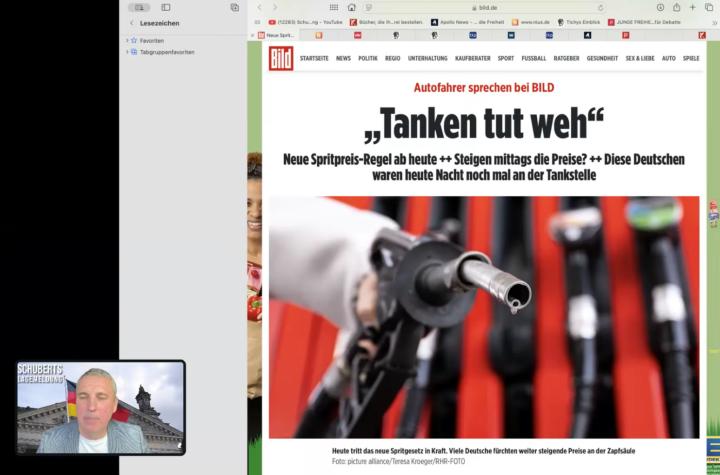Screen dimensions: 720x475
Task: Click the Safari home button
Action: point(351,7)
